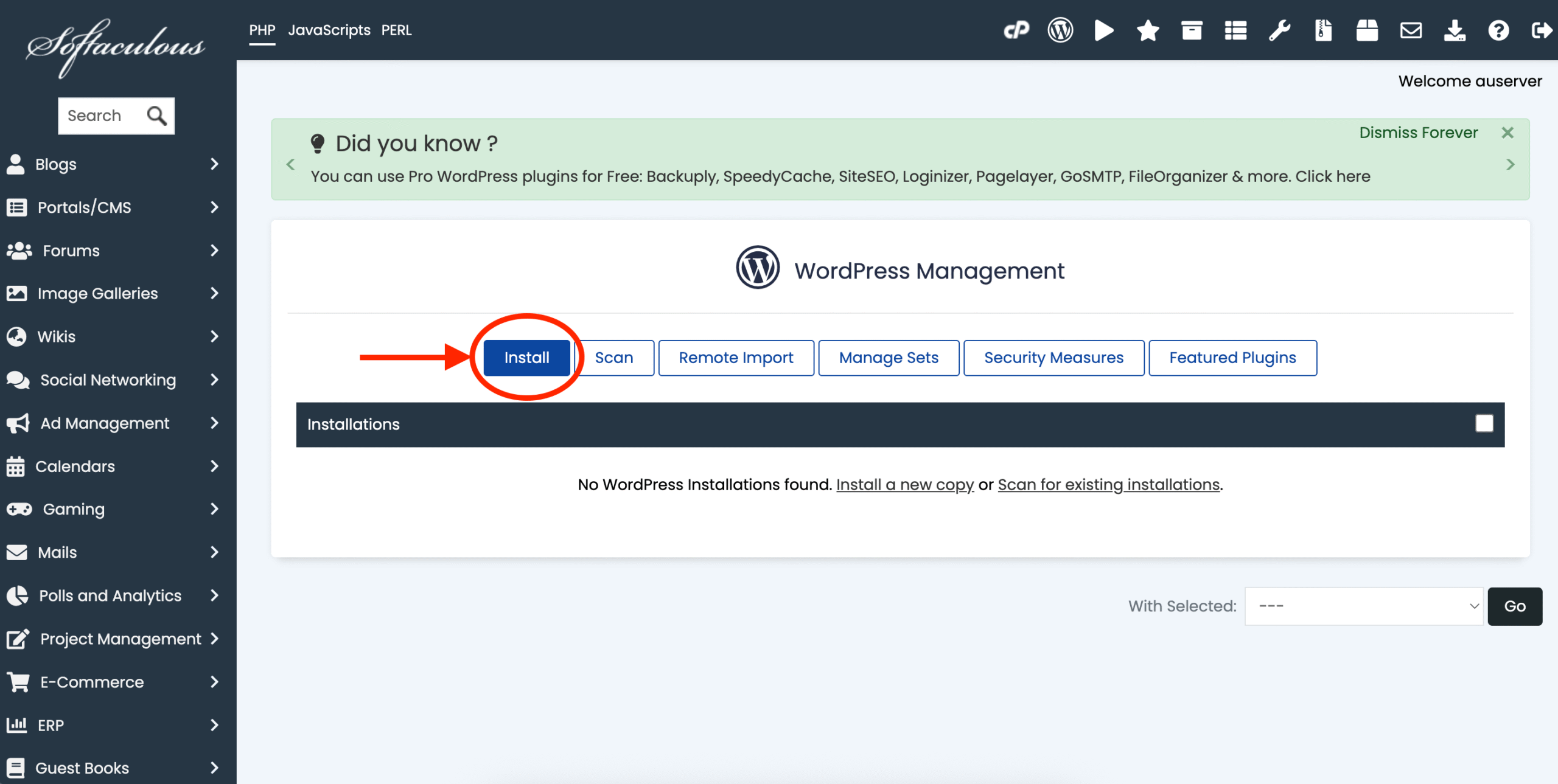Click Dismiss Forever link

[1419, 133]
